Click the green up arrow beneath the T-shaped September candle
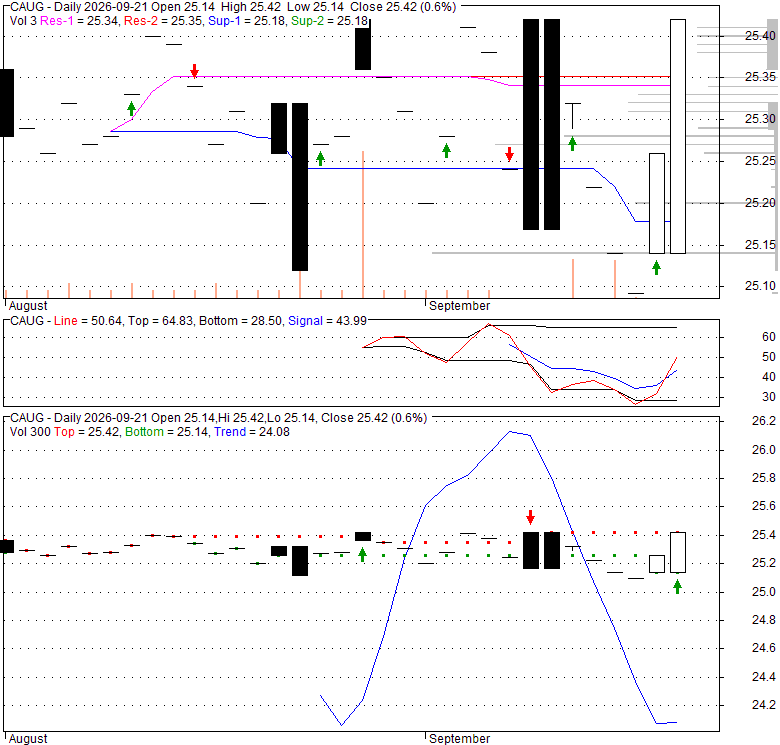The height and width of the screenshot is (745, 780). click(573, 144)
